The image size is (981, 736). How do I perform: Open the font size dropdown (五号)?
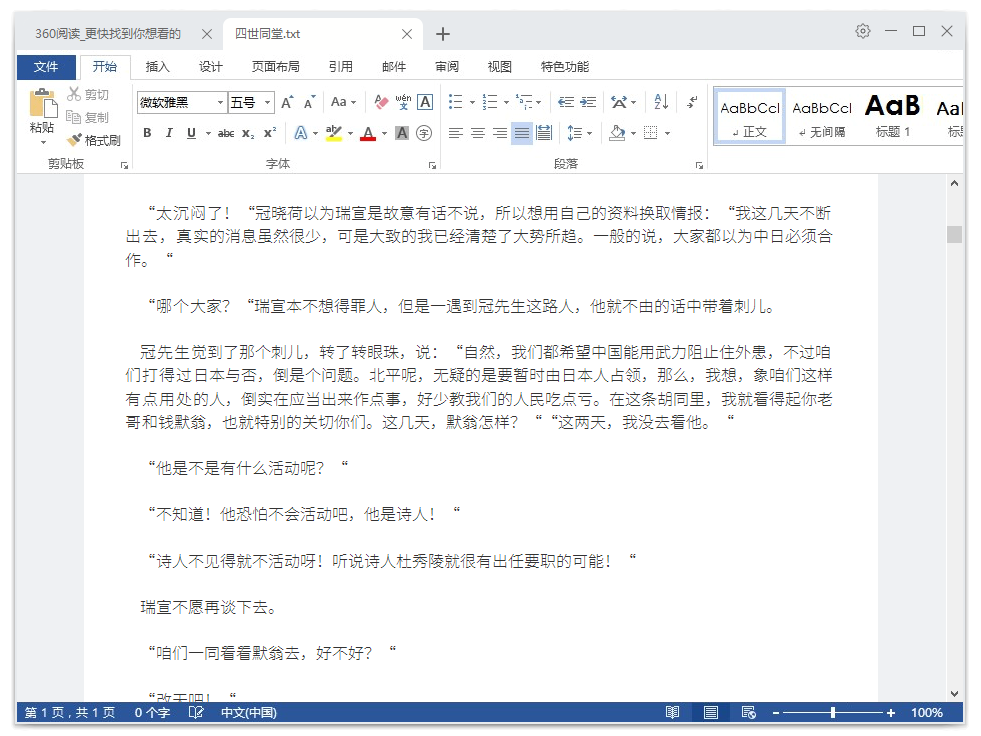point(268,102)
